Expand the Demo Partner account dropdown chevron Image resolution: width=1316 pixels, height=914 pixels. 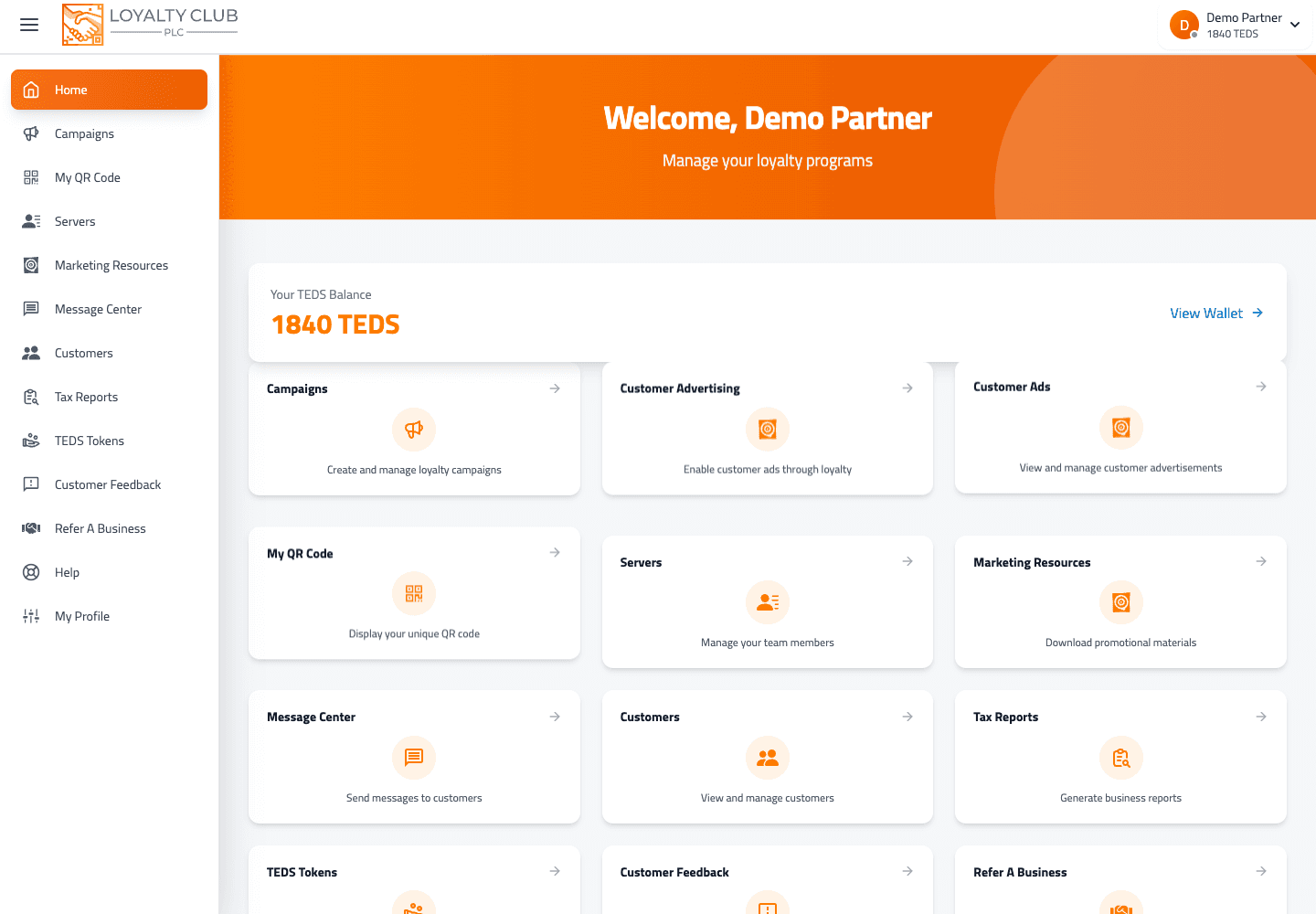[1295, 25]
